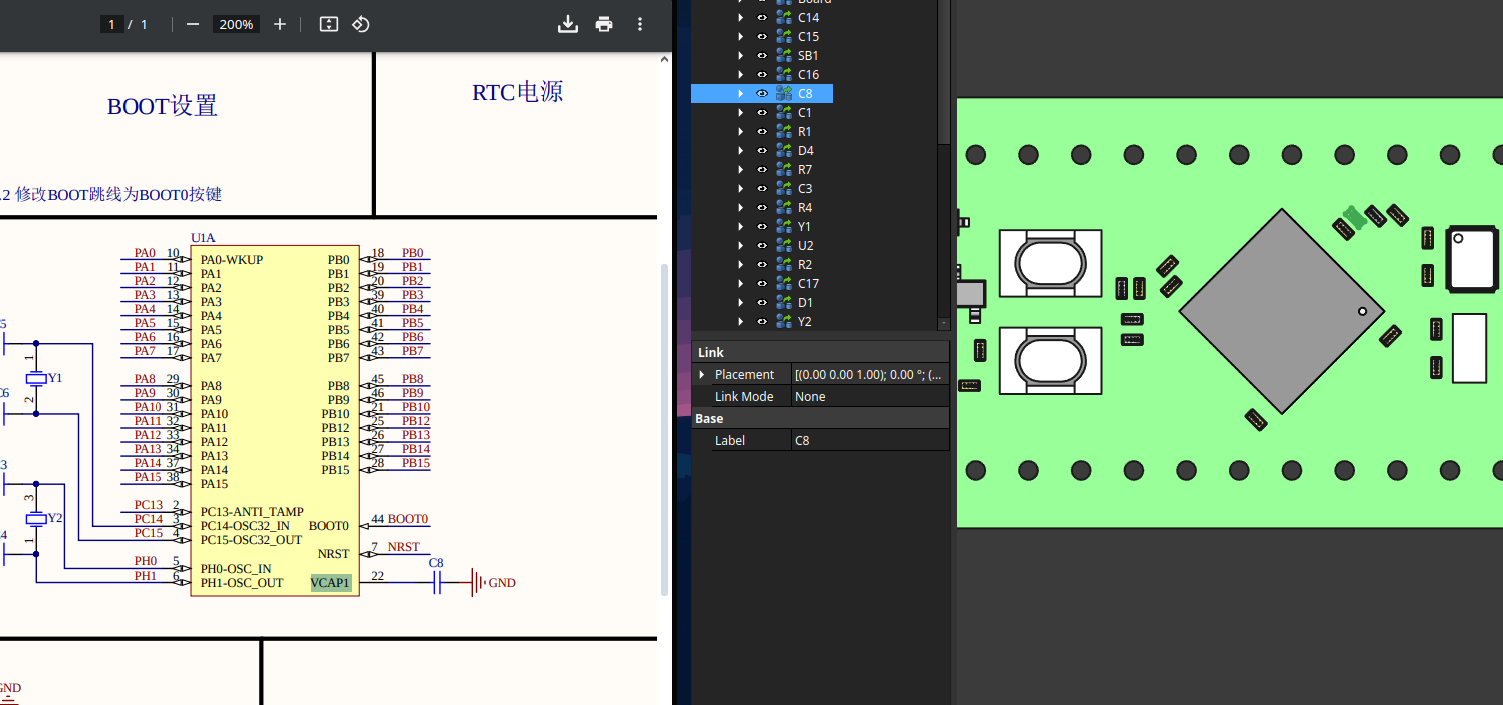Select R7 in the model tree
1503x705 pixels.
click(805, 170)
